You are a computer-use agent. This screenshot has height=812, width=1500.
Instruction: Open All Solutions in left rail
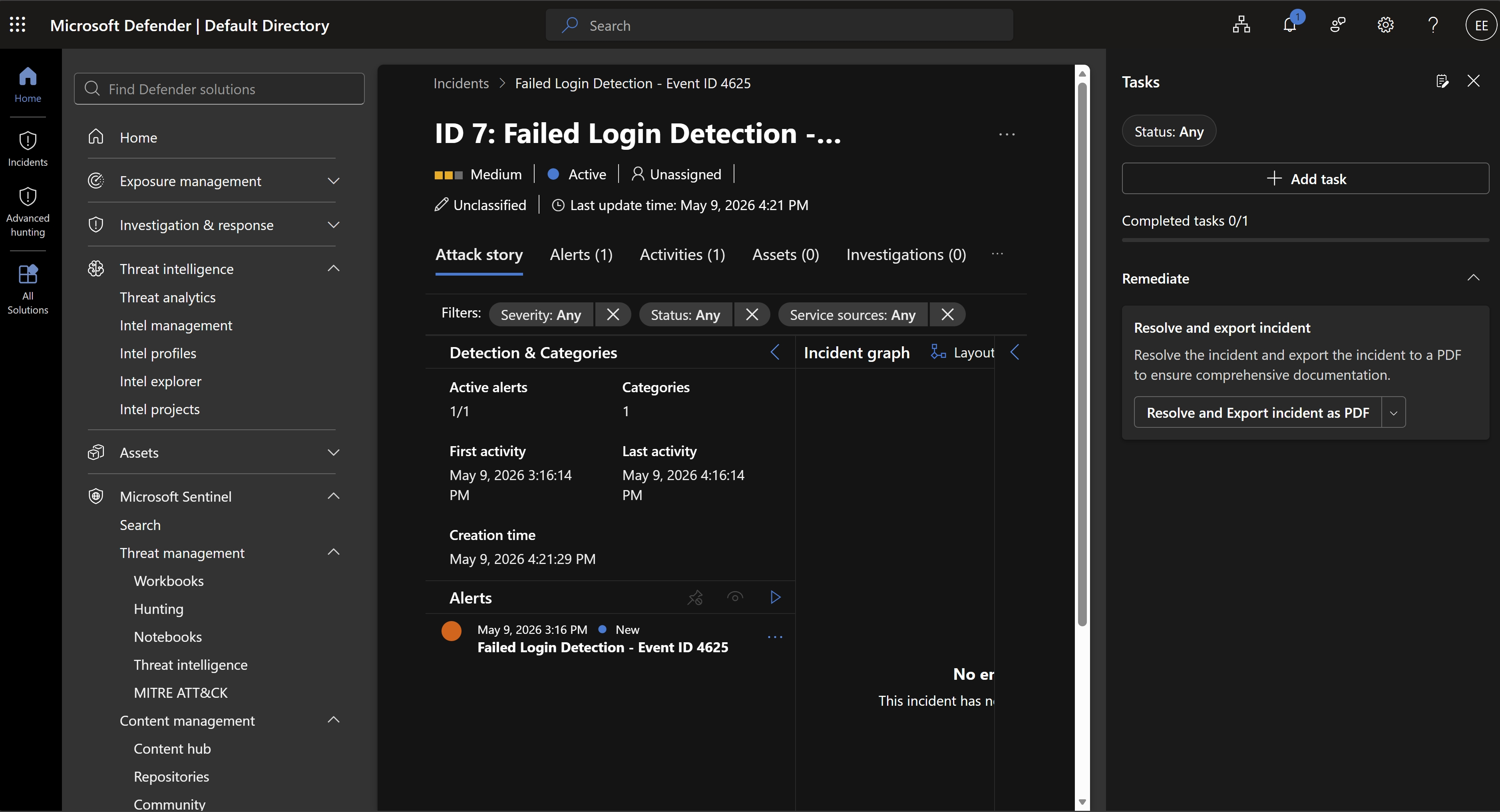[28, 289]
